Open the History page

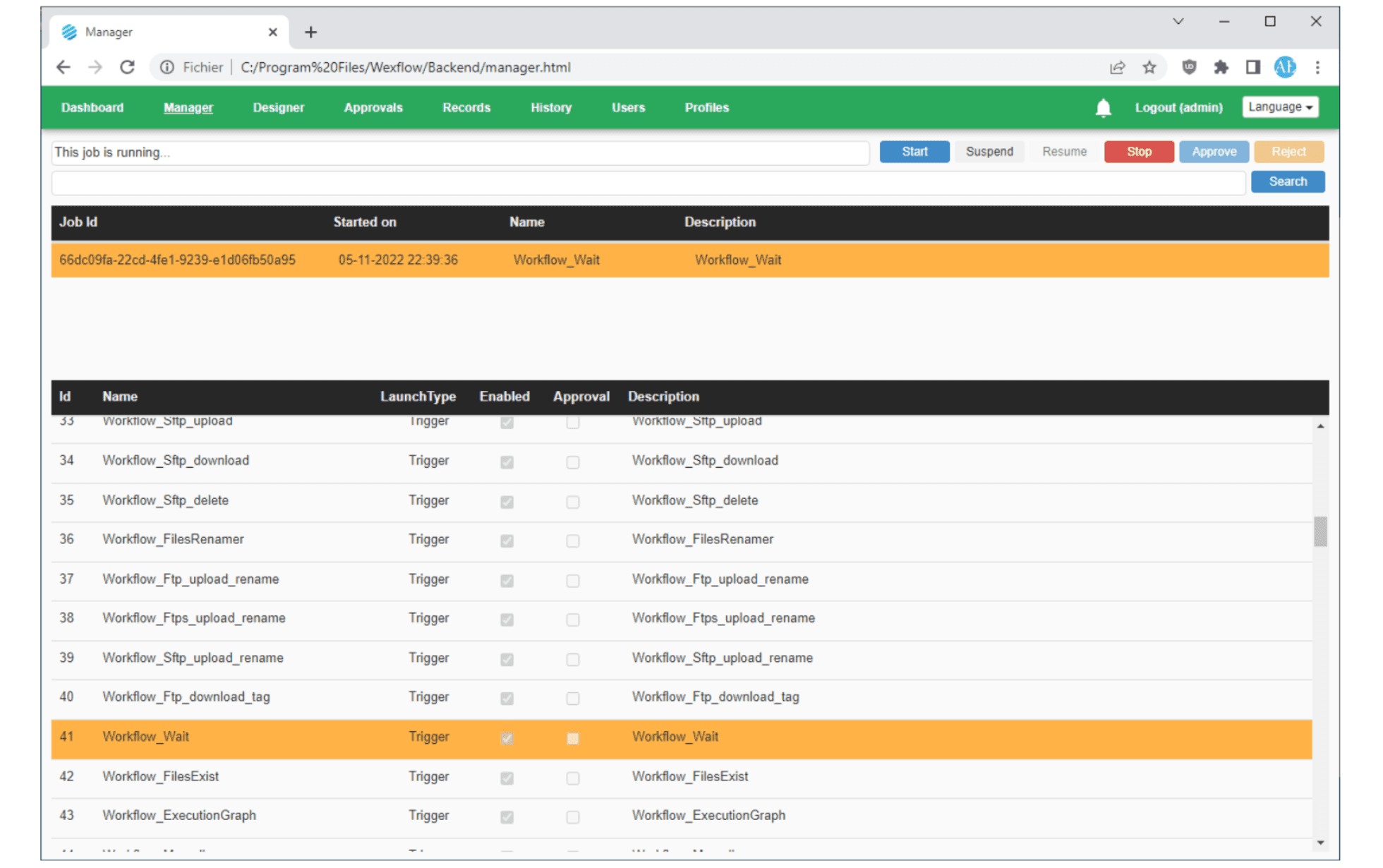click(x=551, y=108)
